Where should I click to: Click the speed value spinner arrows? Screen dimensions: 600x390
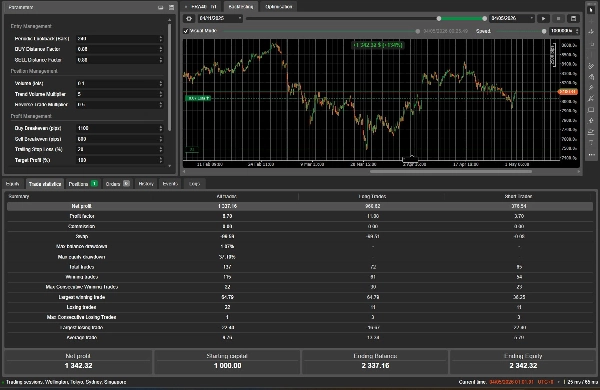click(x=577, y=31)
